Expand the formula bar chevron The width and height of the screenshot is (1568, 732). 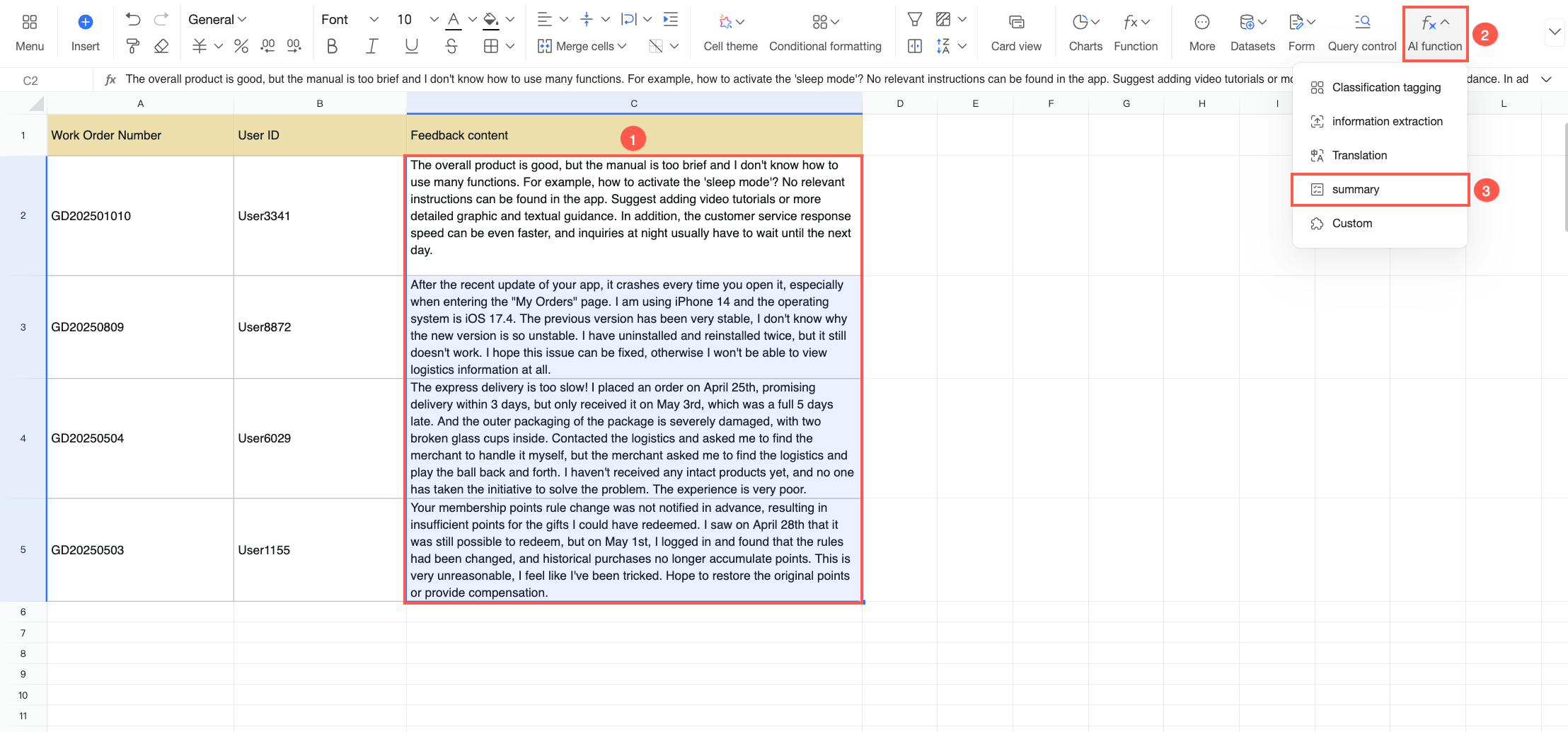pyautogui.click(x=1547, y=79)
